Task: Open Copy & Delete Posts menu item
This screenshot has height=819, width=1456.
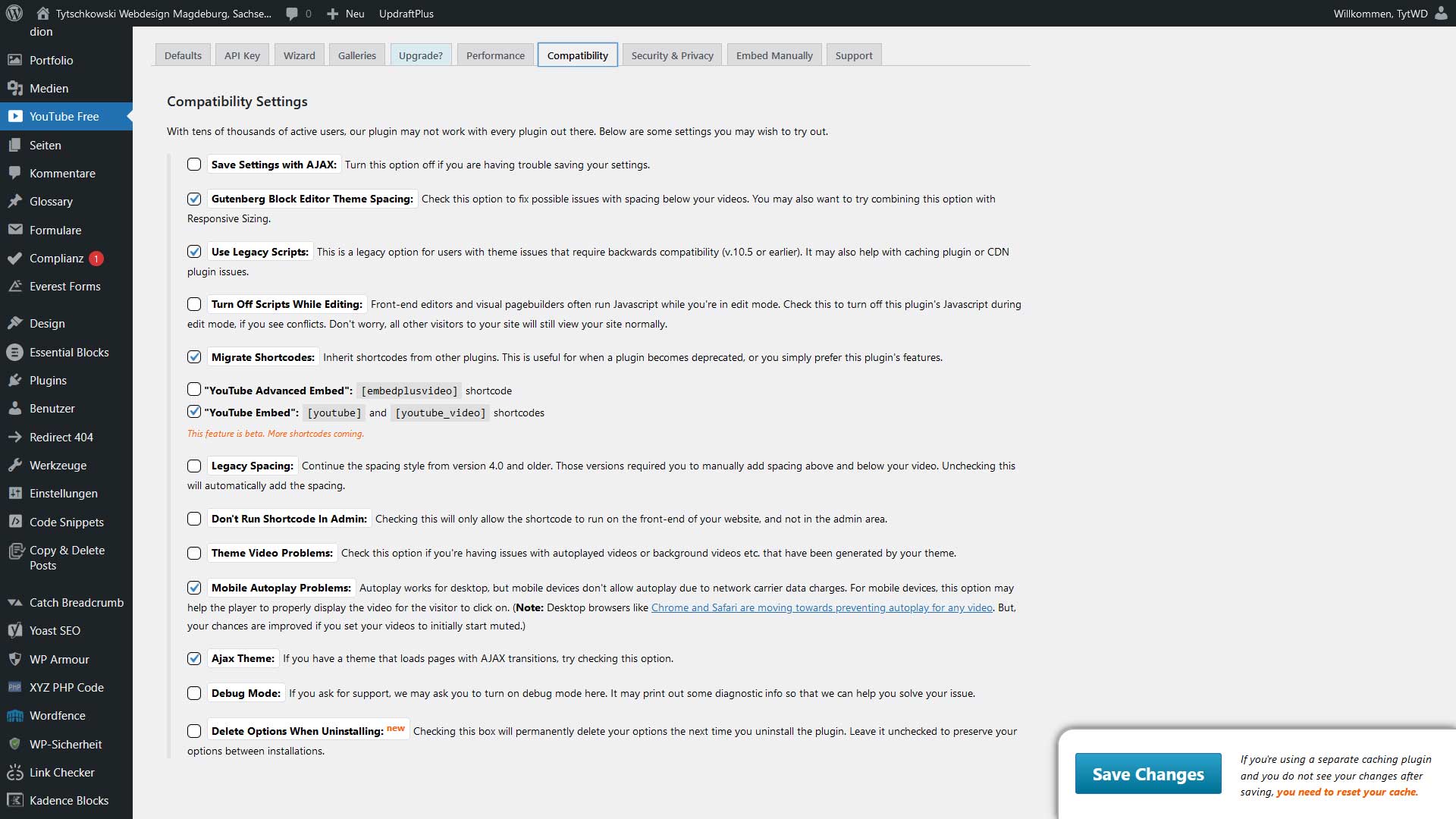Action: coord(66,557)
